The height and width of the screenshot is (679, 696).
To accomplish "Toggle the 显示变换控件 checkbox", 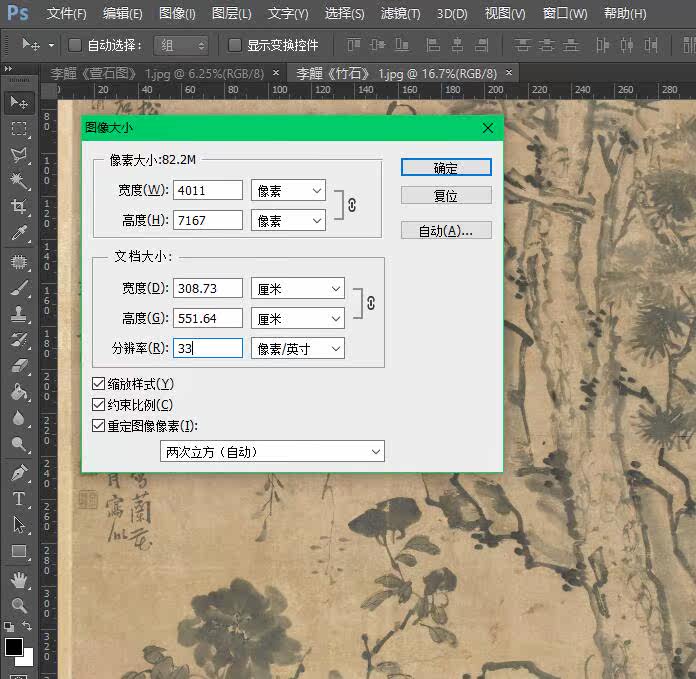I will point(234,45).
